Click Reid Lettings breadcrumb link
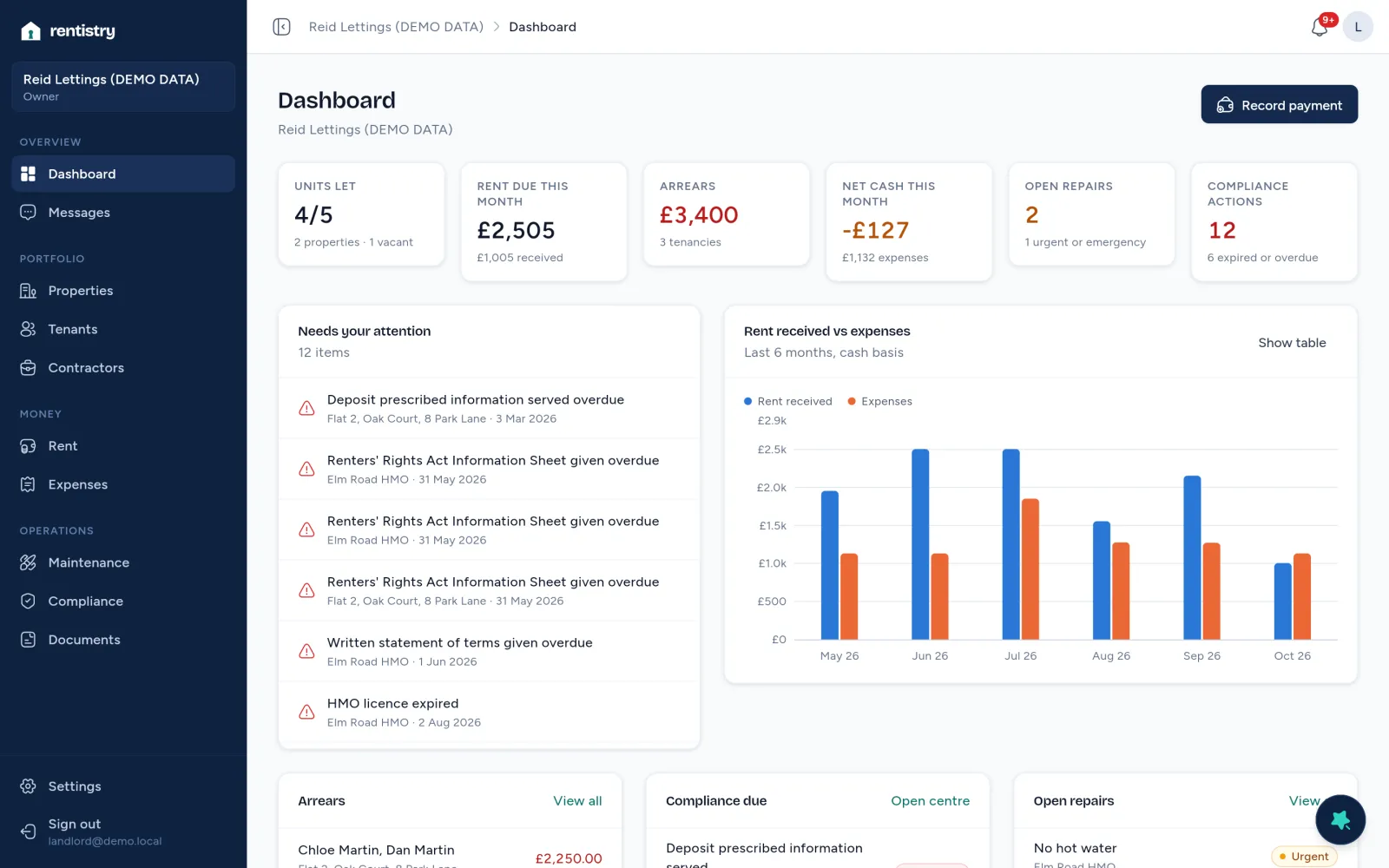The image size is (1389, 868). pos(396,27)
